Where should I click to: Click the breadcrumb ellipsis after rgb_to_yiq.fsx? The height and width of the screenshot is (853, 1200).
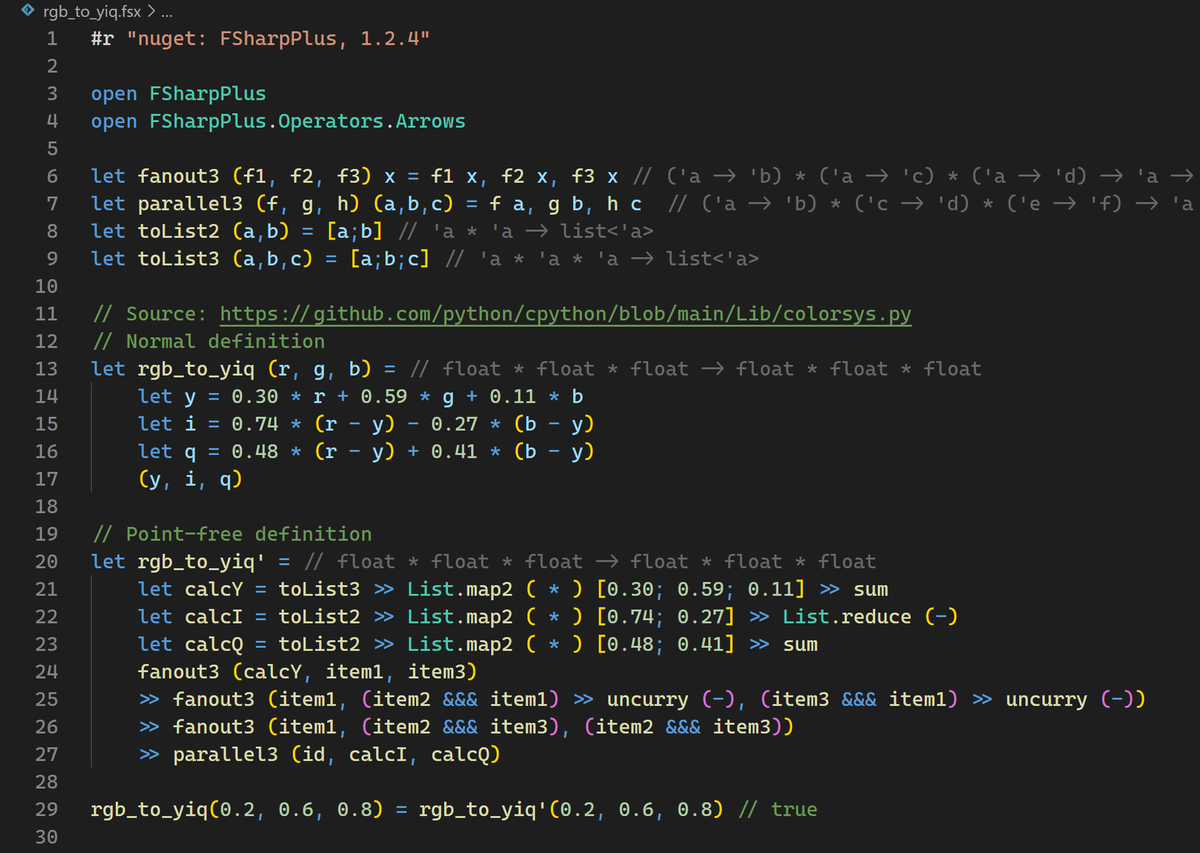click(165, 12)
